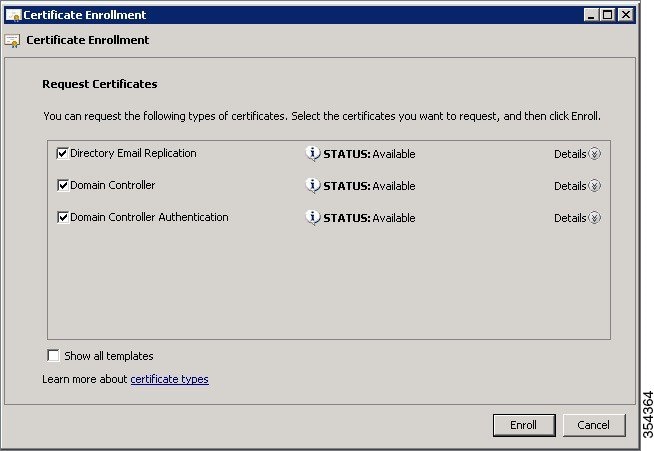Select the Directory Email Replication template label
The image size is (654, 451).
click(133, 153)
